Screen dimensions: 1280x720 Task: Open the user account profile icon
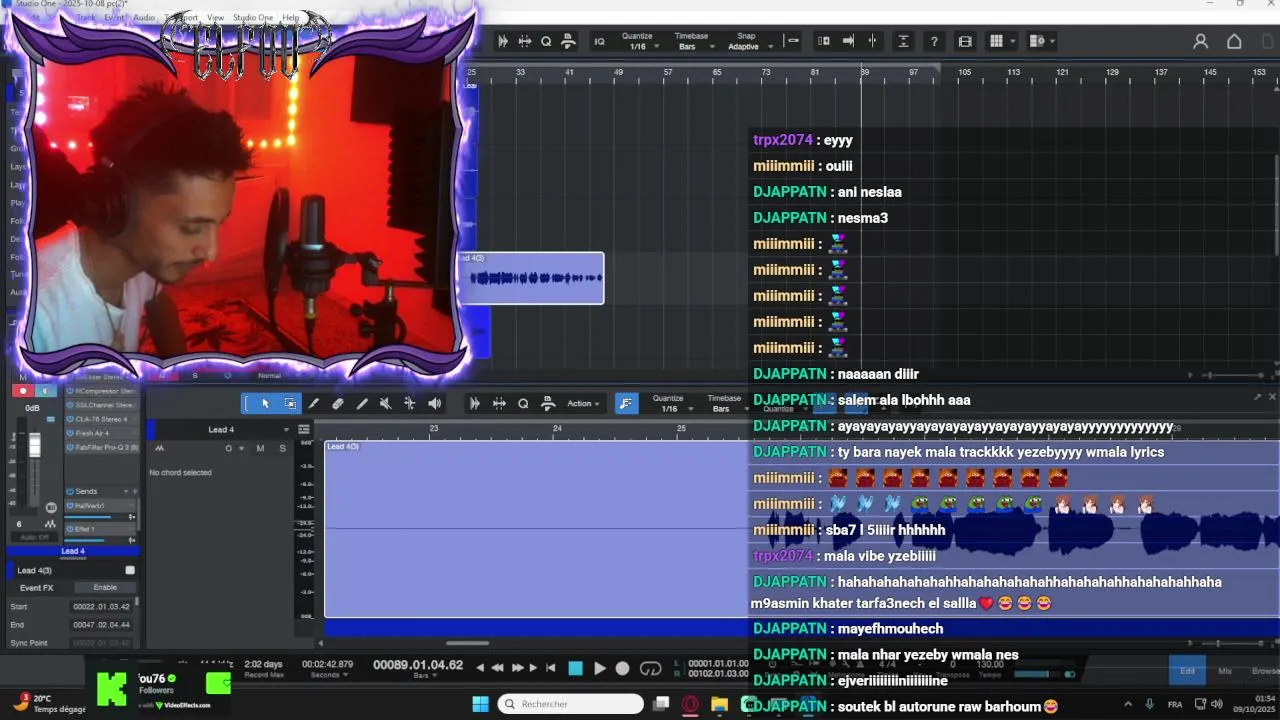pyautogui.click(x=1201, y=41)
